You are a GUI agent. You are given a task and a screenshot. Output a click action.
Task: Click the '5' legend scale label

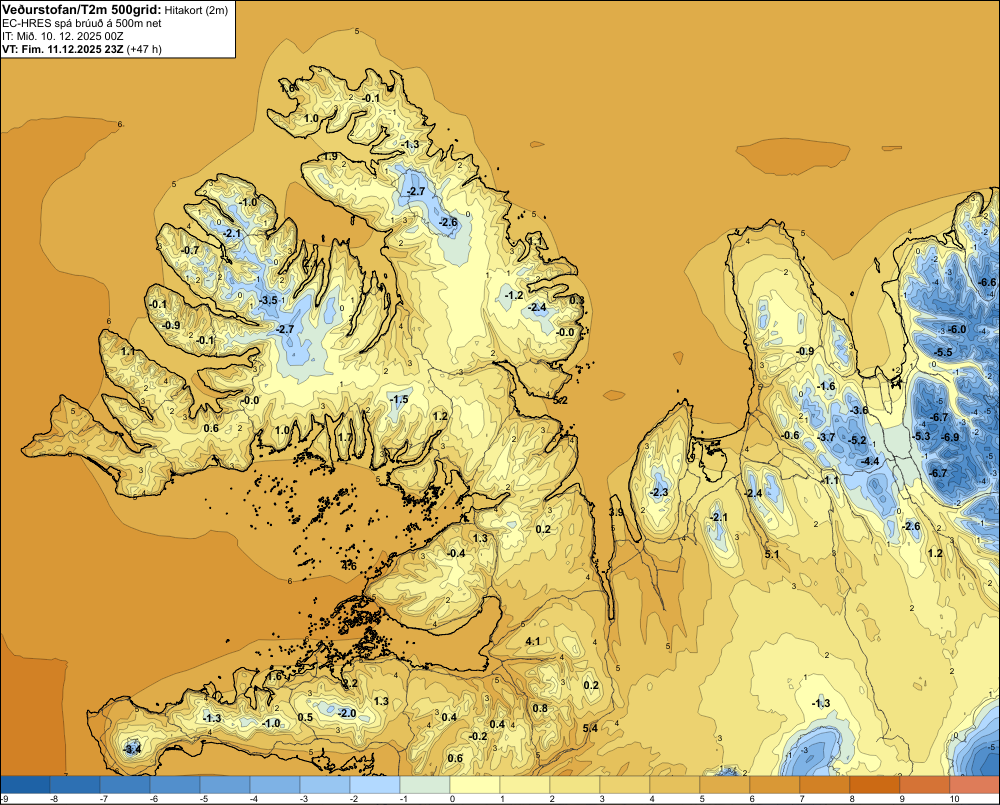point(702,799)
